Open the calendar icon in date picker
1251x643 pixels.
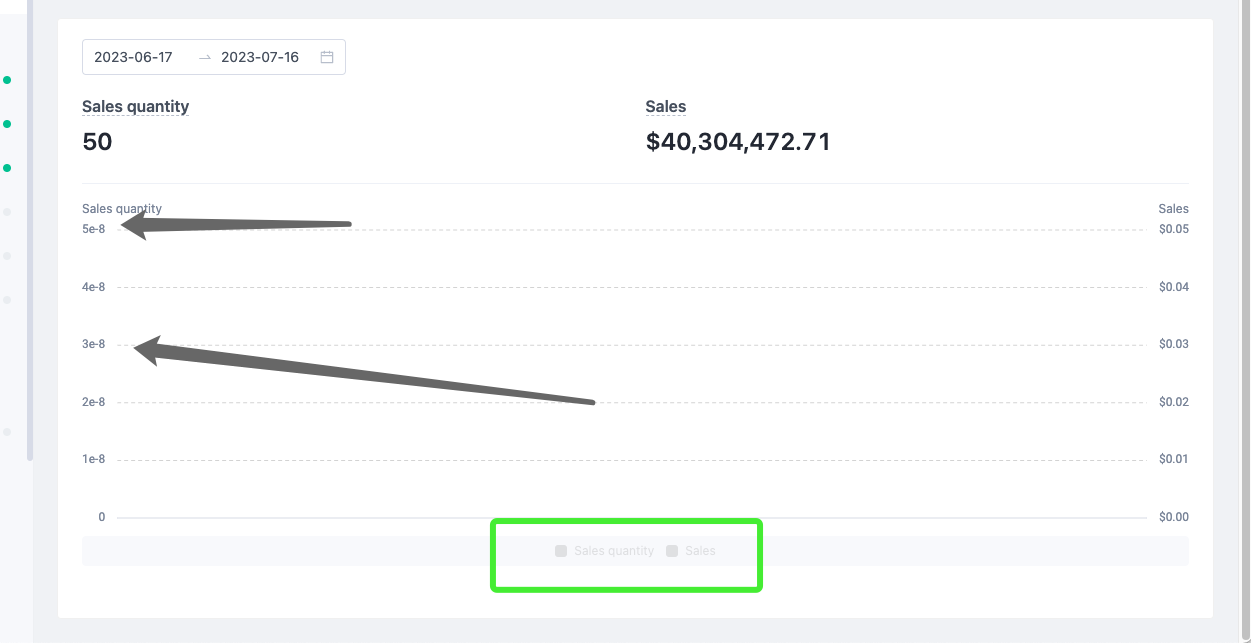[x=326, y=57]
